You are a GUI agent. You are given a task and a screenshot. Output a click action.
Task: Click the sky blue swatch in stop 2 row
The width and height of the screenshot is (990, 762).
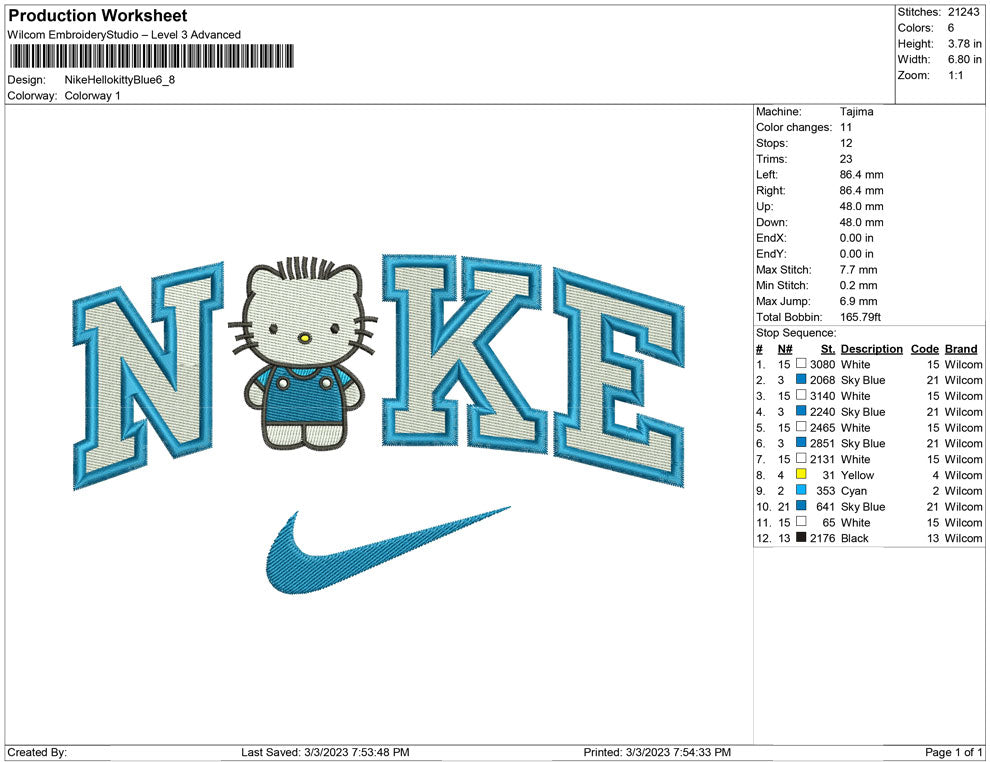tap(801, 379)
